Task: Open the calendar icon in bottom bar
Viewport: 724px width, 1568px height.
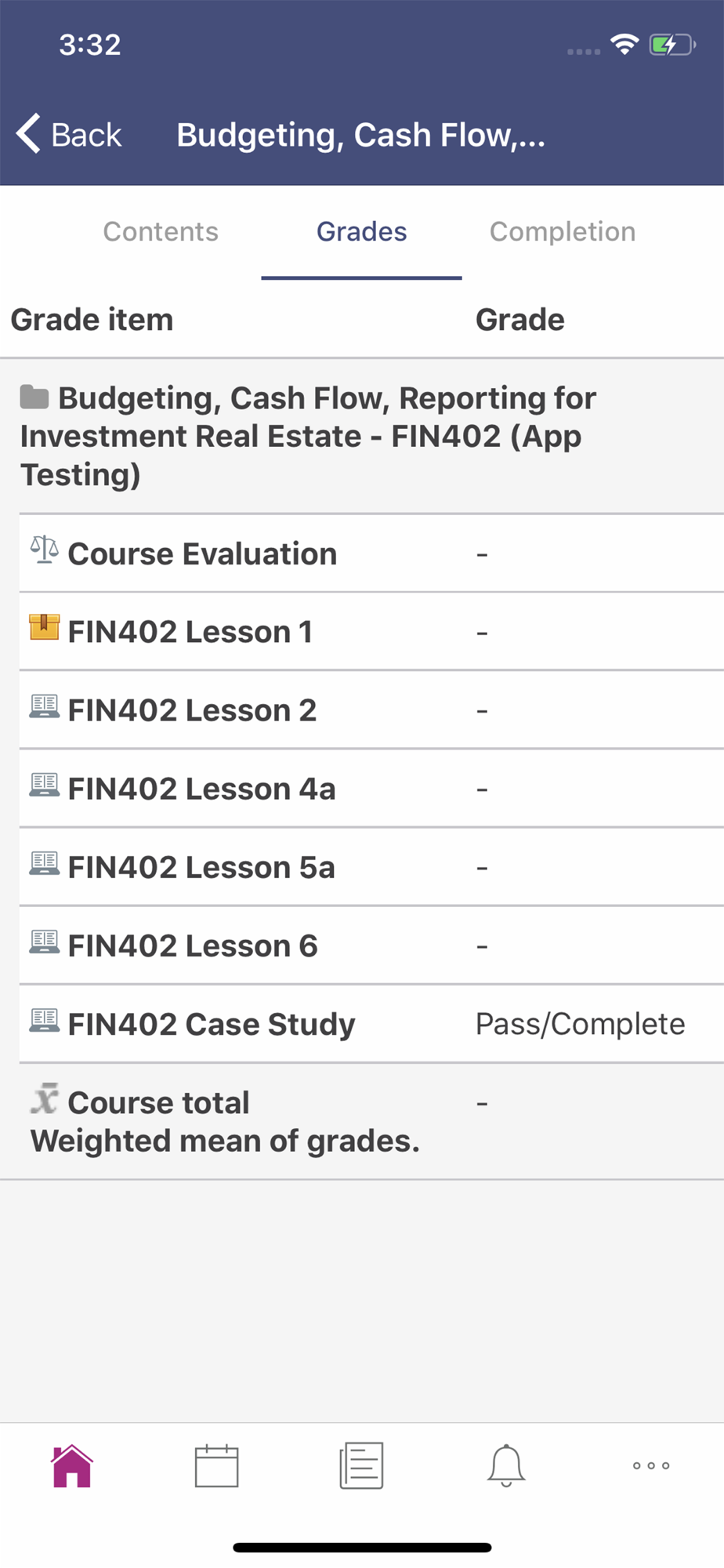Action: (216, 1465)
